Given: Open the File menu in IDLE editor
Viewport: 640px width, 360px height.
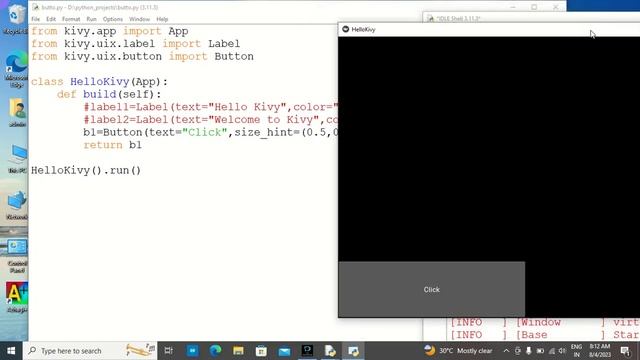Looking at the screenshot, I should click(36, 19).
